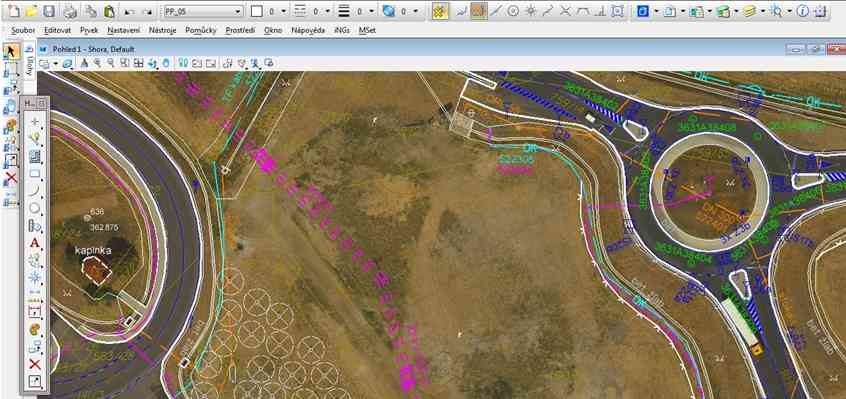Click the Save file icon

click(49, 11)
